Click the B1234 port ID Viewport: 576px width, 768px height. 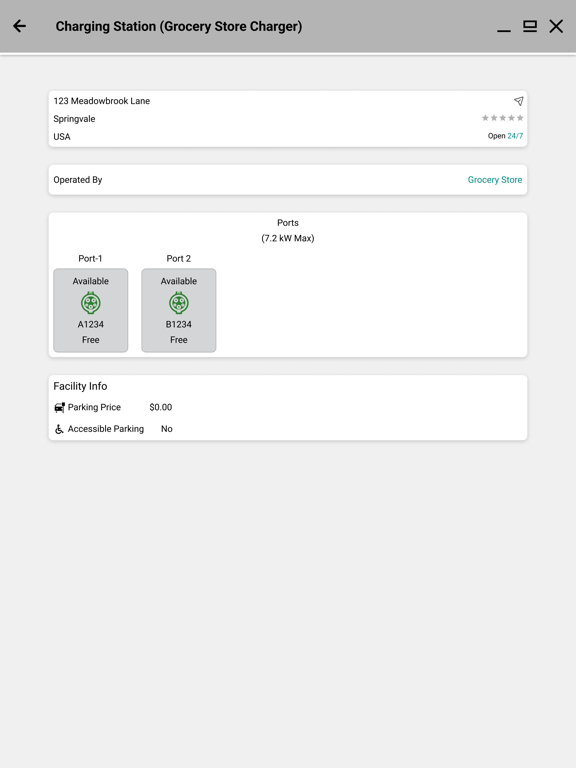click(179, 324)
